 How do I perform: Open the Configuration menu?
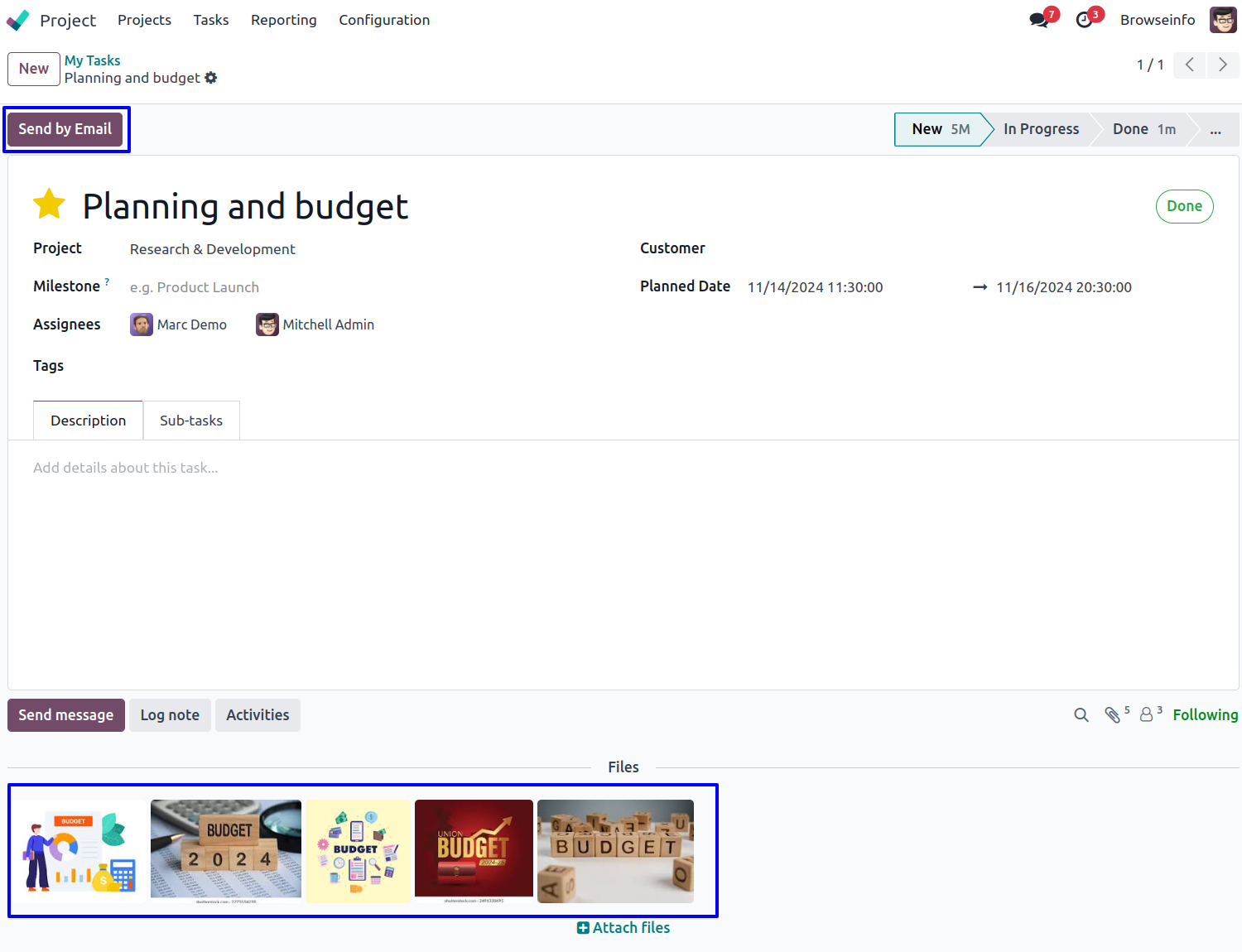[x=384, y=20]
